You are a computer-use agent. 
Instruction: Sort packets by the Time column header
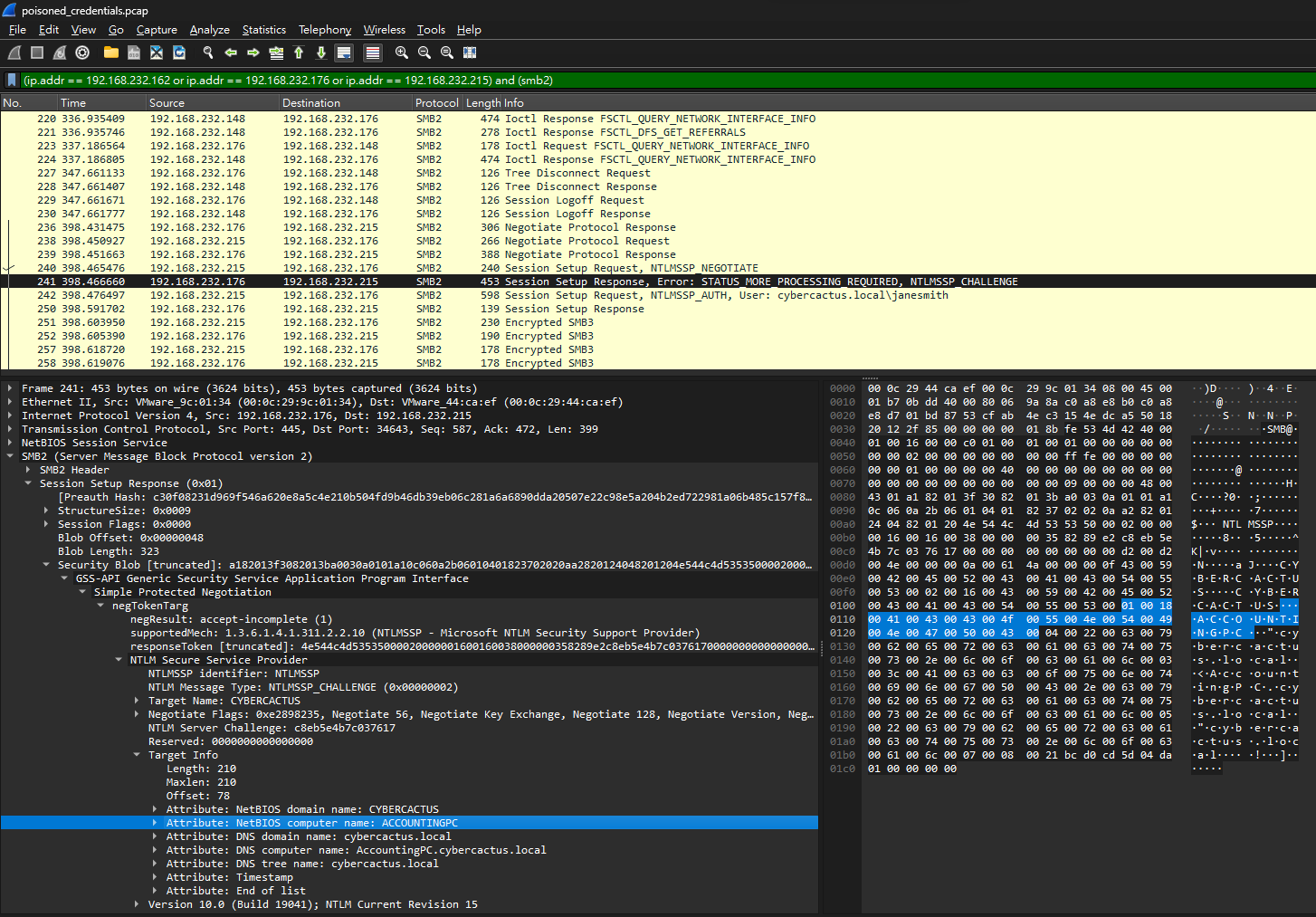pos(102,103)
